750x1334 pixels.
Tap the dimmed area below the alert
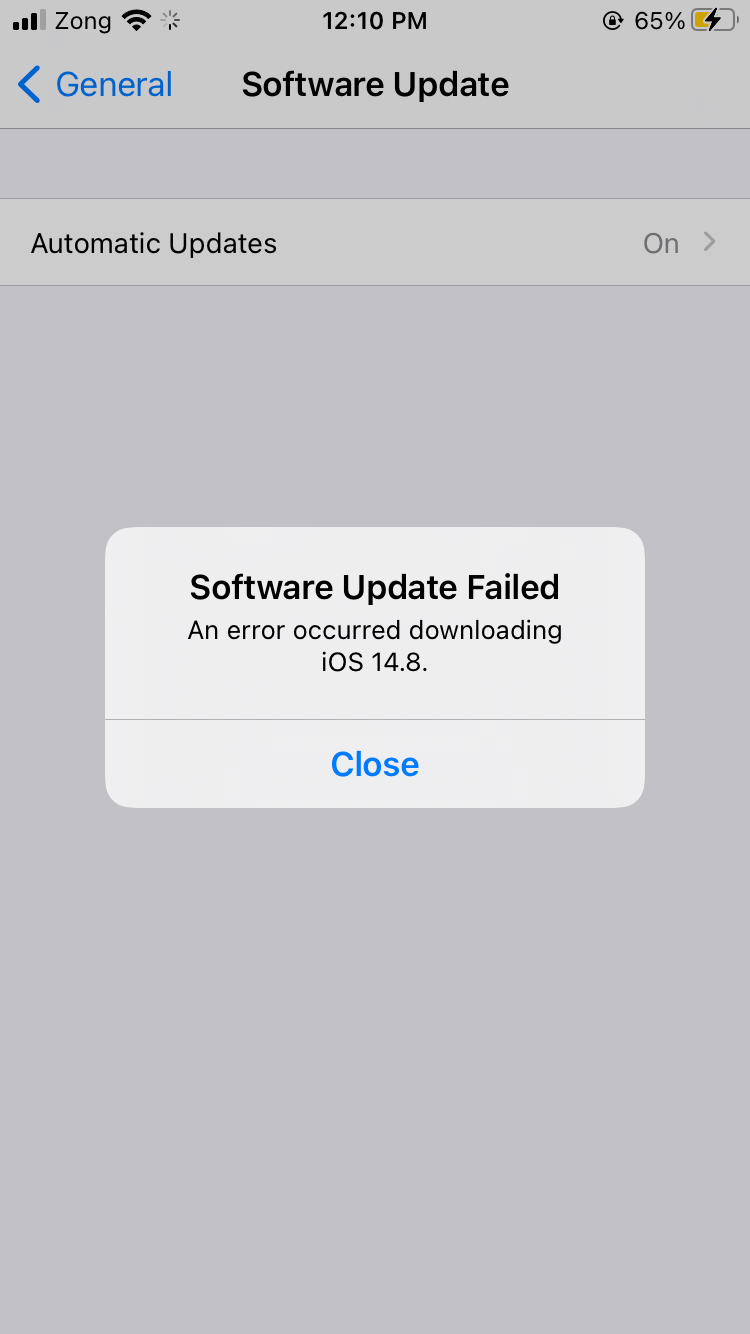[x=375, y=1070]
